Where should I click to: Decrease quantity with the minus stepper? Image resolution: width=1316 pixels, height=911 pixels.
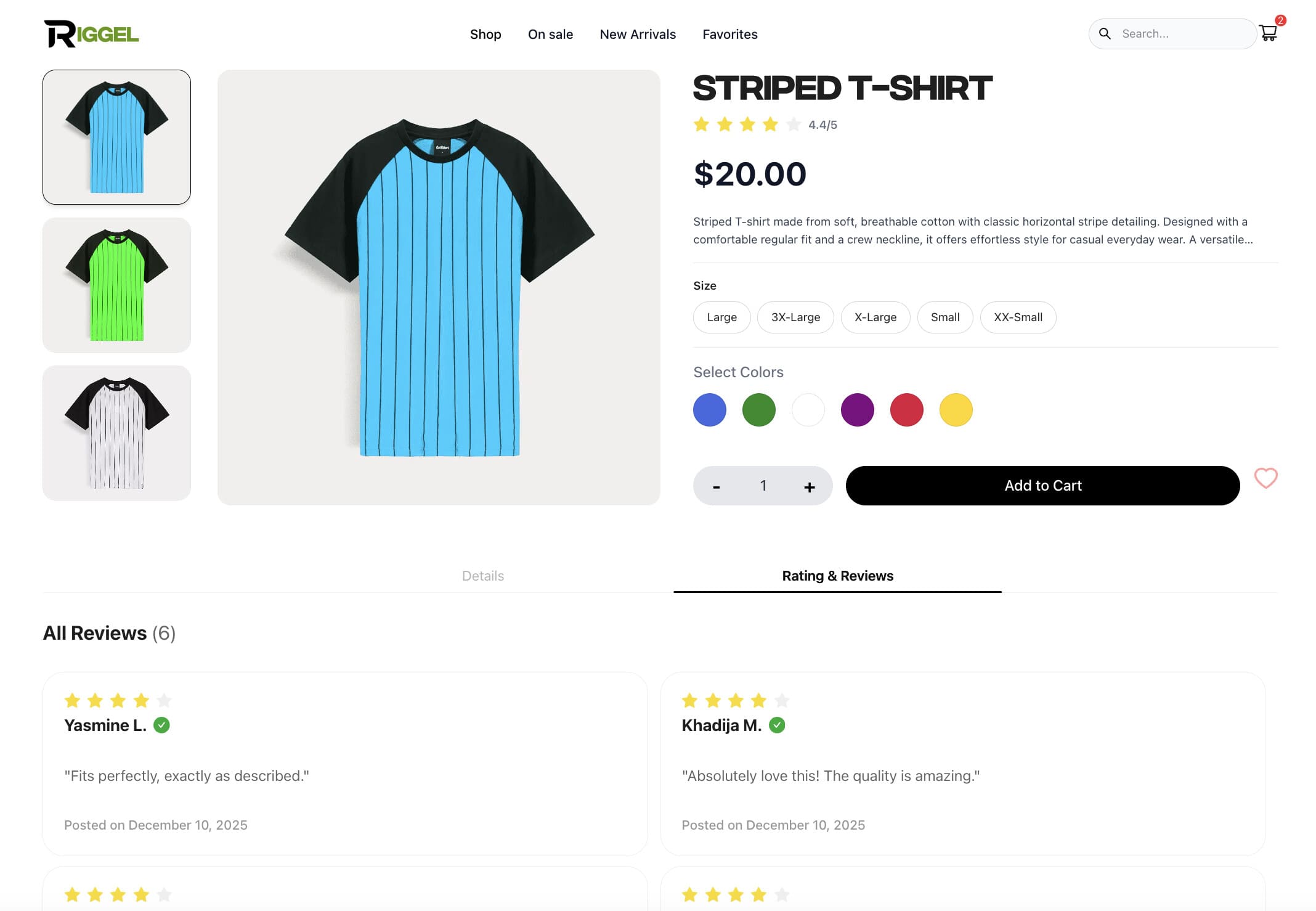717,486
